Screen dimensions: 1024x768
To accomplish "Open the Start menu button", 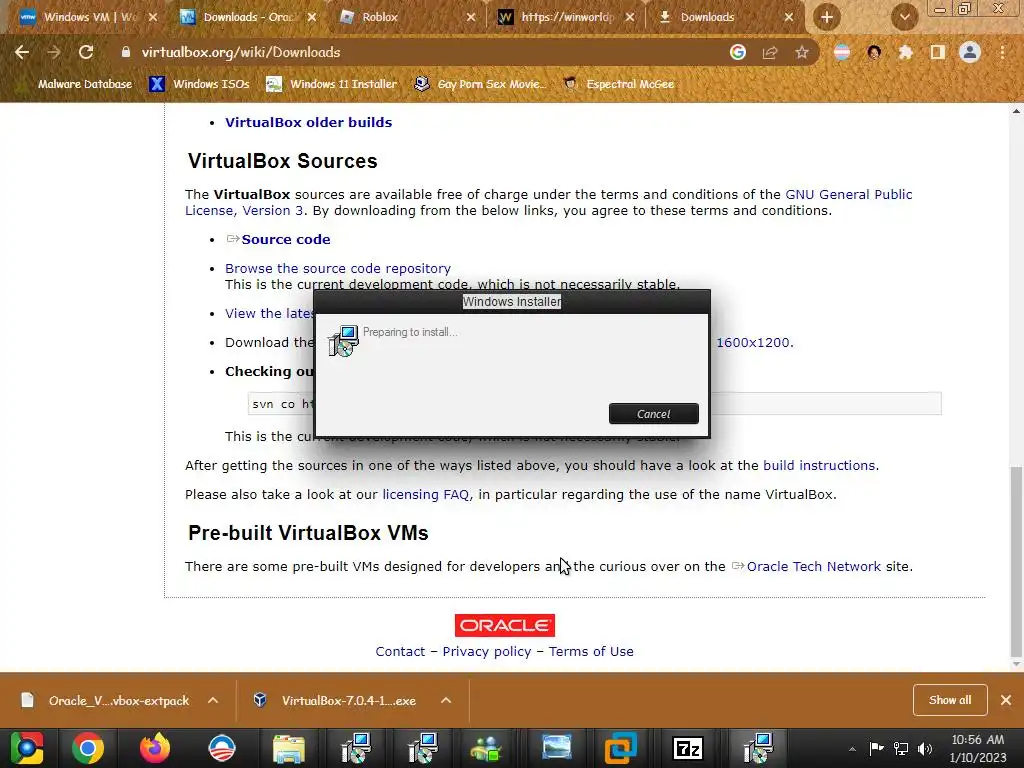I will coord(26,748).
